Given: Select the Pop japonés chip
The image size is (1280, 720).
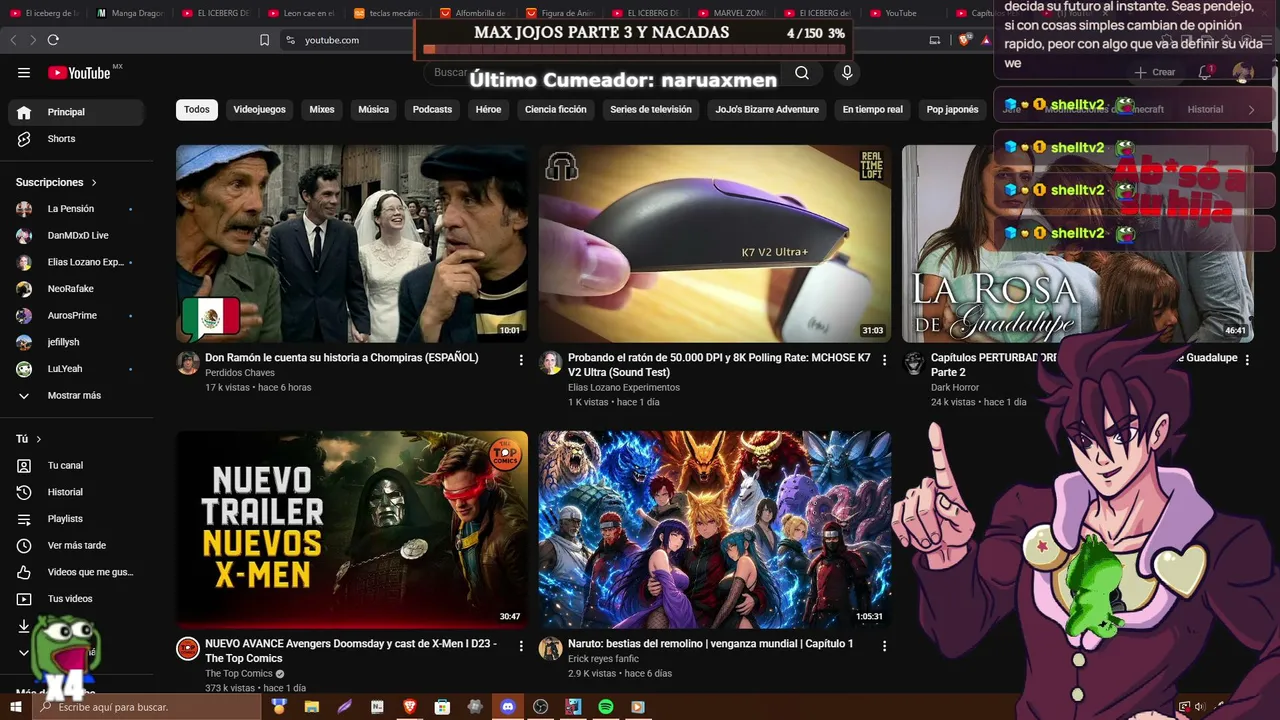Looking at the screenshot, I should tap(952, 110).
